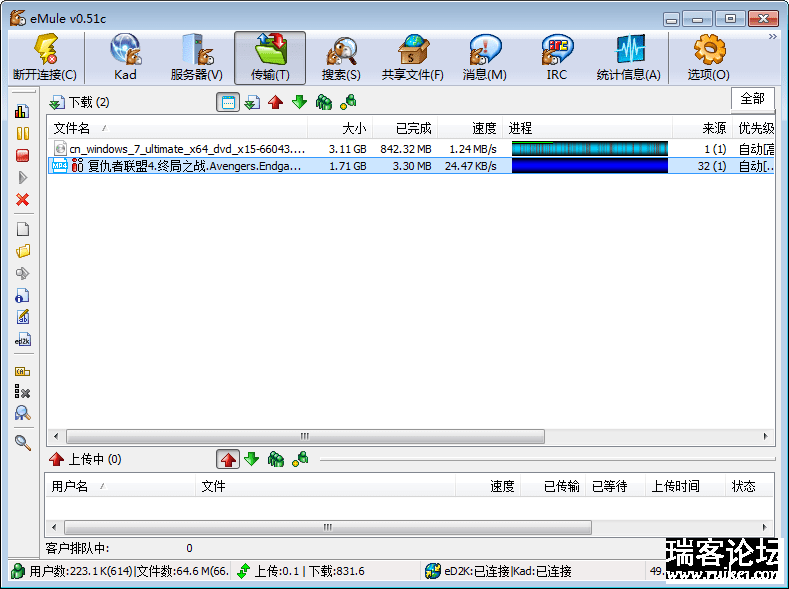
Task: Resume download with the gray play icon
Action: coord(23,178)
